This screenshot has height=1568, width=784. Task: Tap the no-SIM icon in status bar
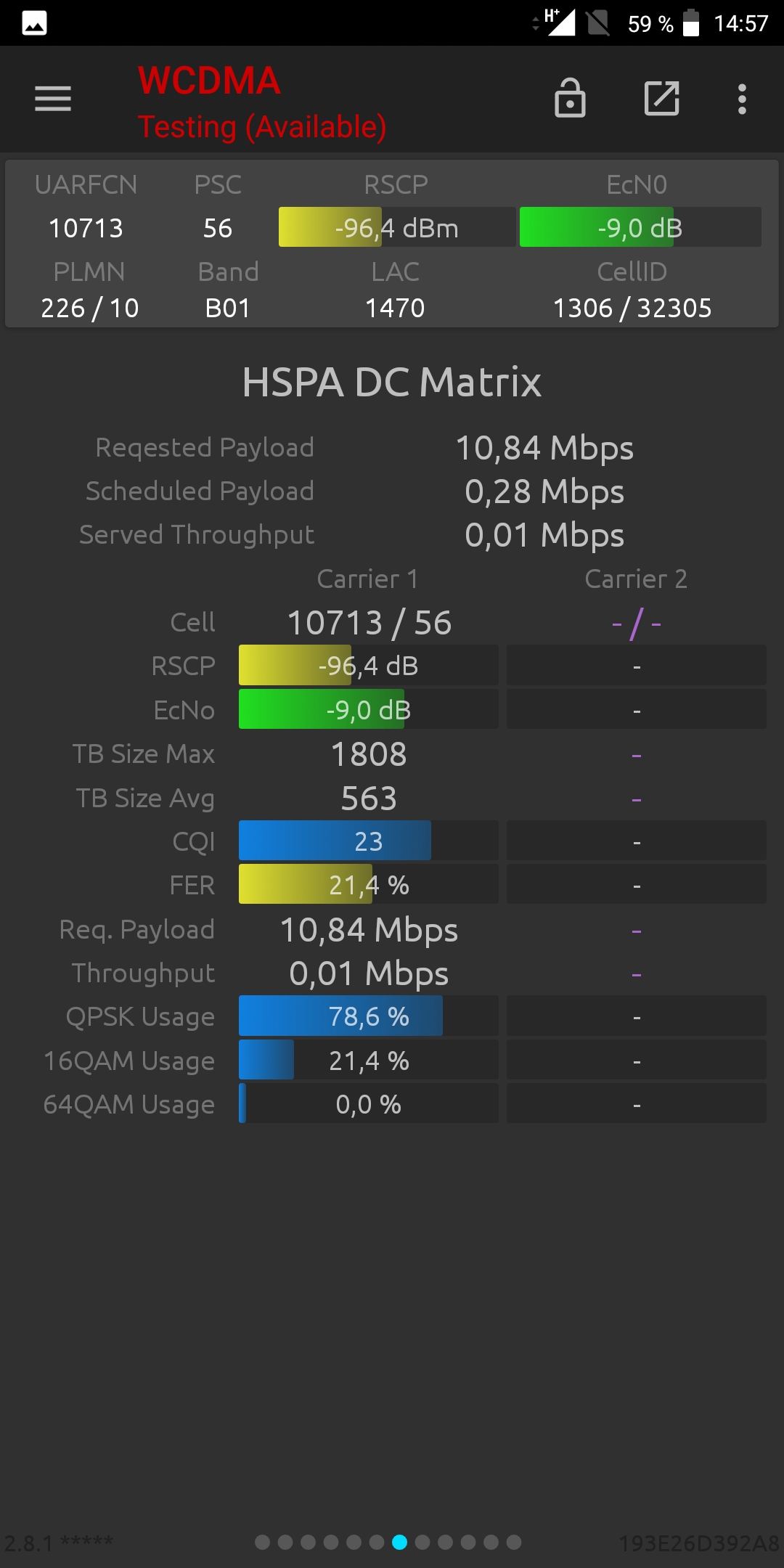pyautogui.click(x=598, y=23)
